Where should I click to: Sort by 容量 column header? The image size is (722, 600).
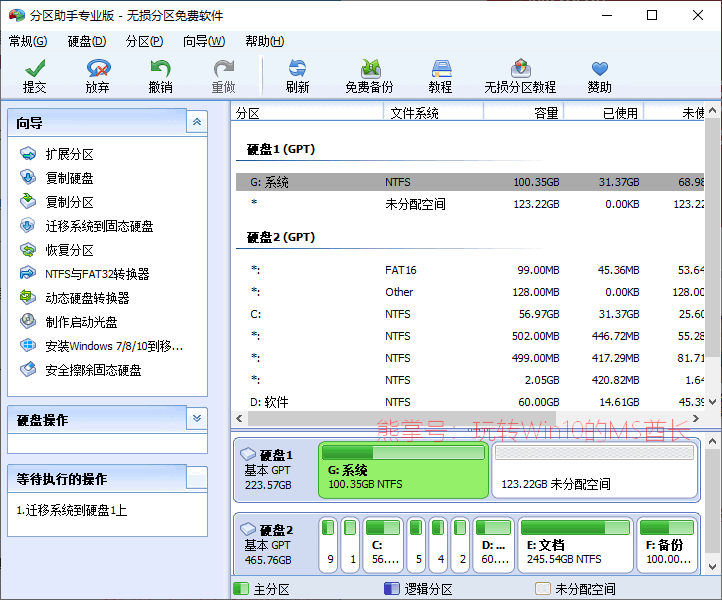pyautogui.click(x=524, y=112)
